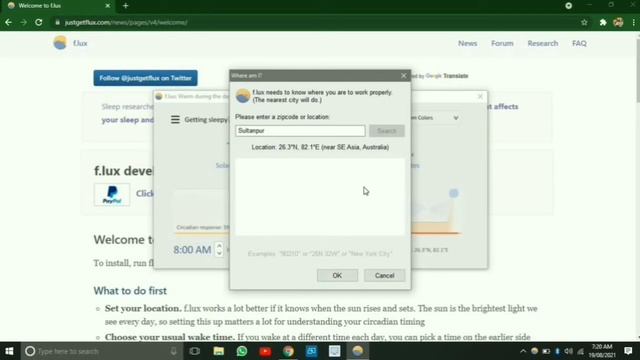Close the f.lux main window behind dialog
Image resolution: width=640 pixels, height=360 pixels.
tap(480, 97)
